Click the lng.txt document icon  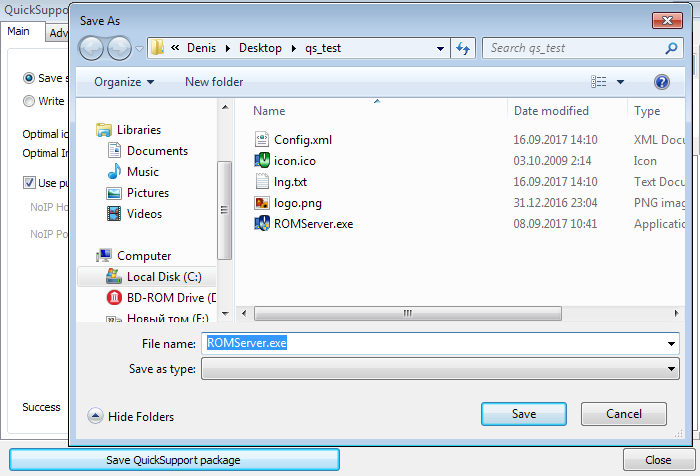coord(262,181)
